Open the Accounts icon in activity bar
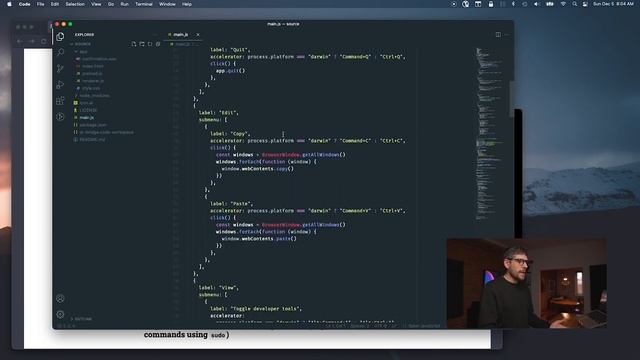 pos(60,298)
